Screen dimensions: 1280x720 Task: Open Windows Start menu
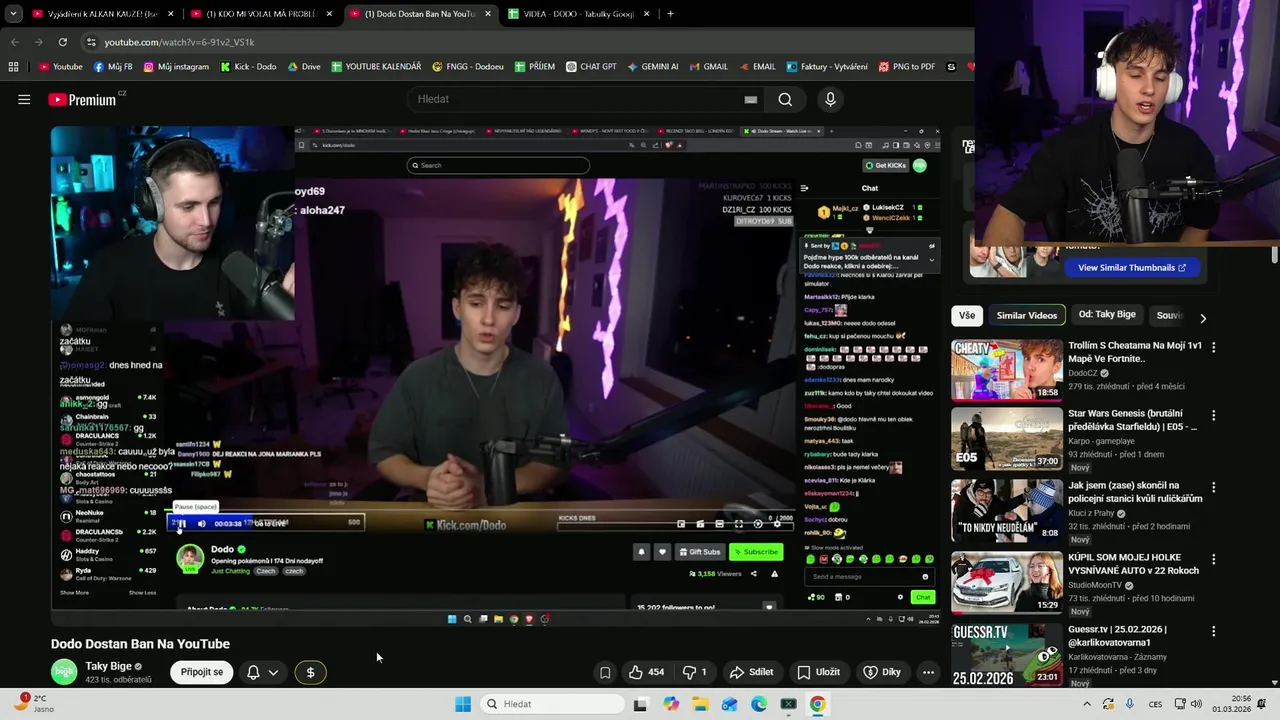463,704
